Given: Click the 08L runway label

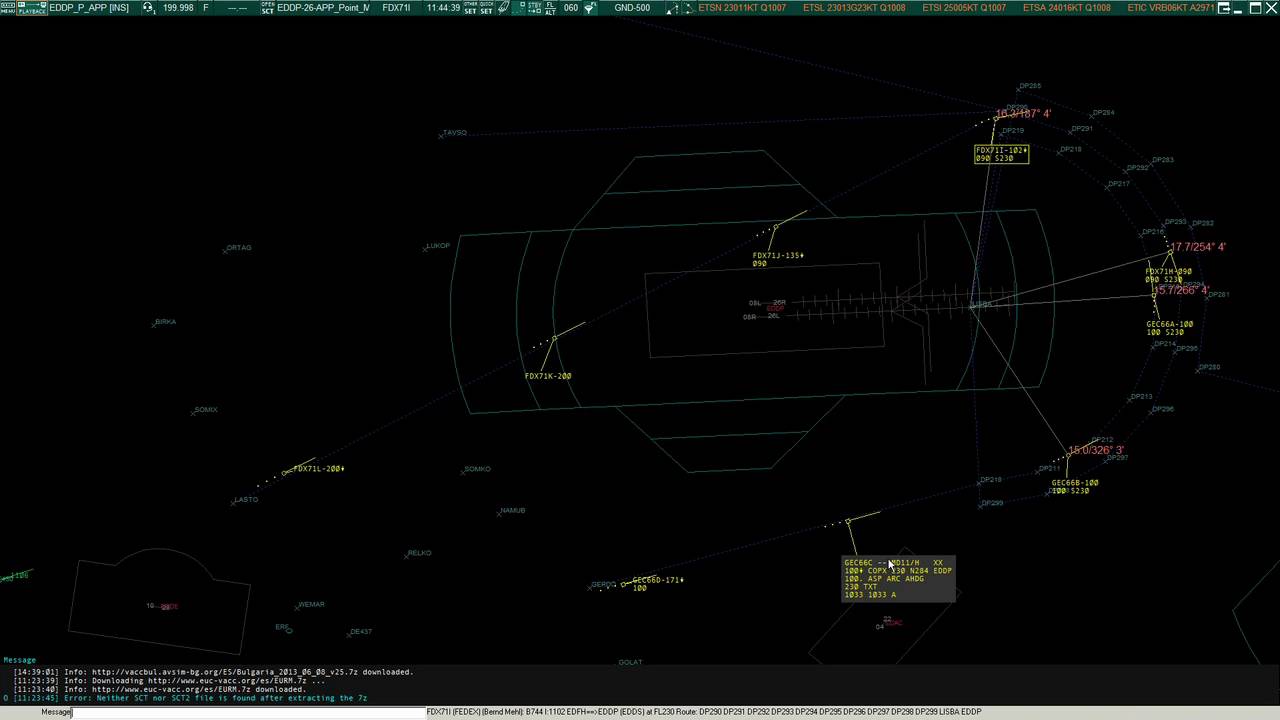Looking at the screenshot, I should coord(755,302).
